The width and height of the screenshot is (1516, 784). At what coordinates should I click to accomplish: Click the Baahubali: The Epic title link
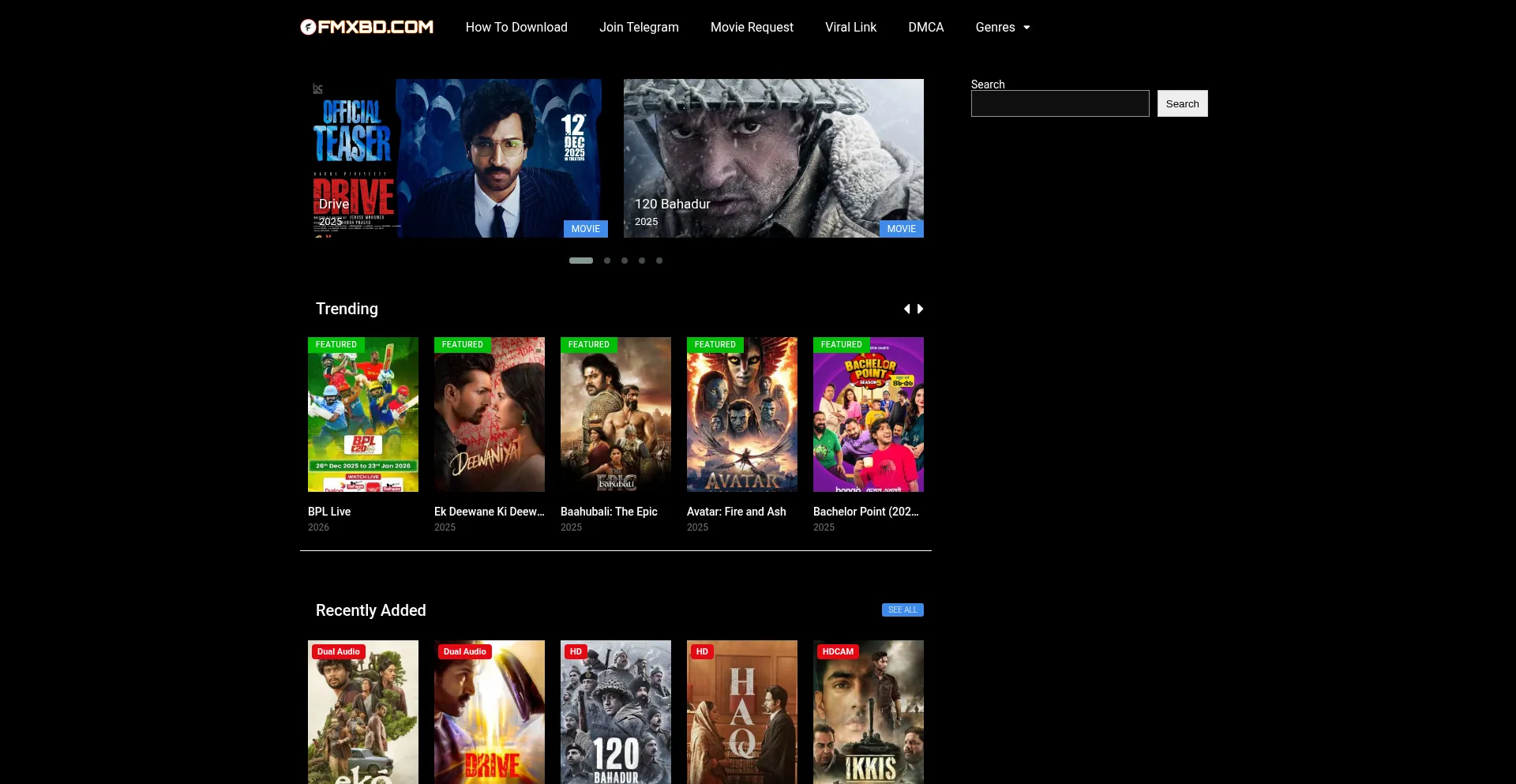tap(609, 512)
